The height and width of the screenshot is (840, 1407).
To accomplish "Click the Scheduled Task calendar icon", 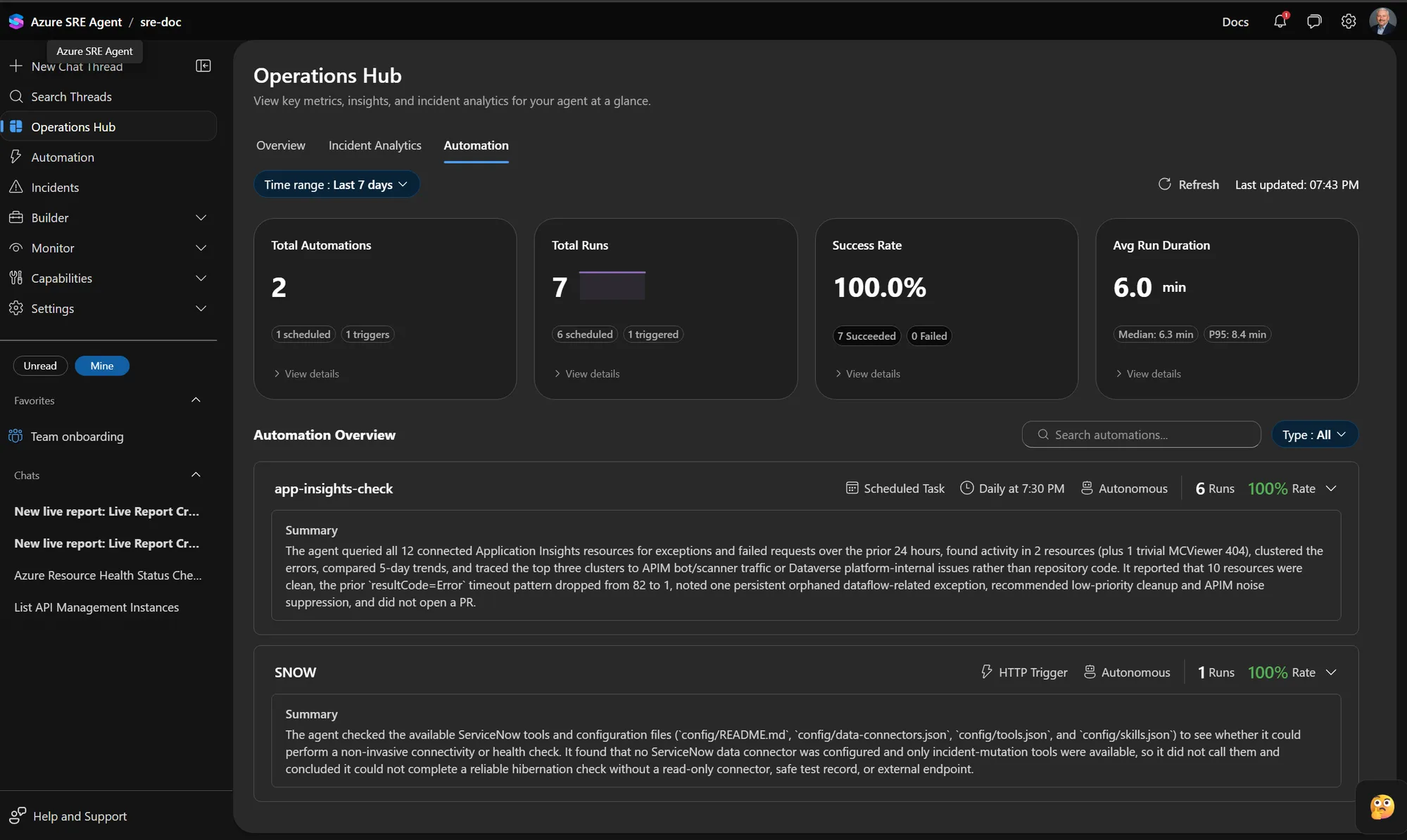I will tap(852, 488).
